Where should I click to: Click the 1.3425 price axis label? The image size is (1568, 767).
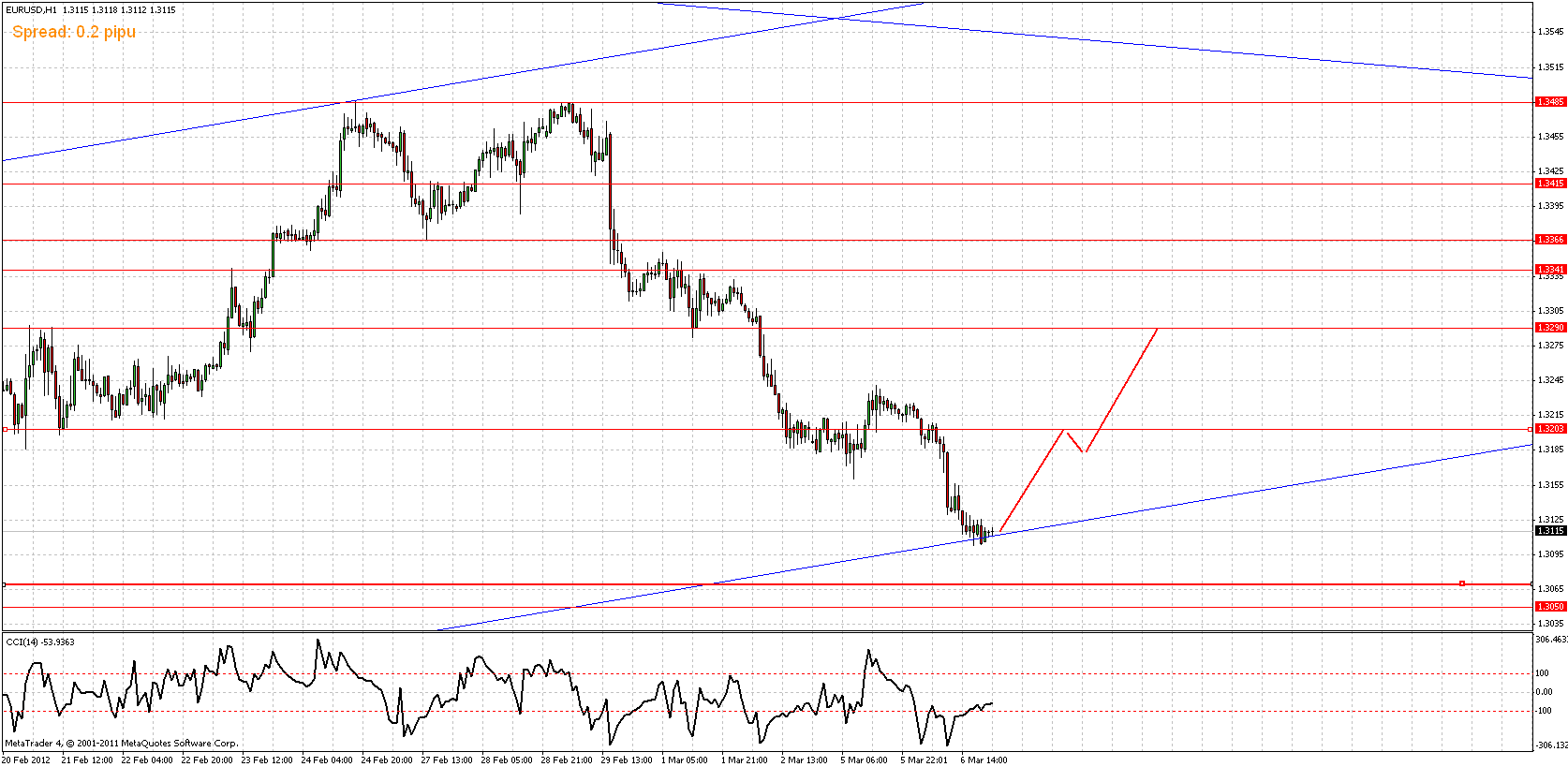coord(1551,171)
